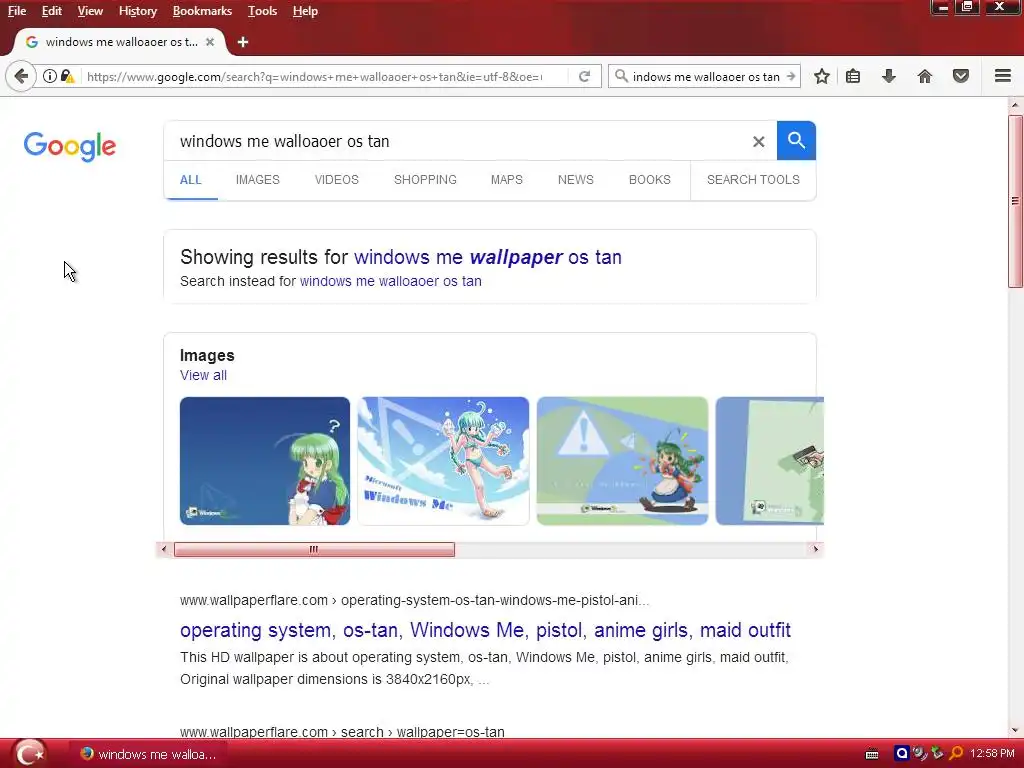Select the ALL results tab
Screen dimensions: 1024x768
(x=191, y=180)
